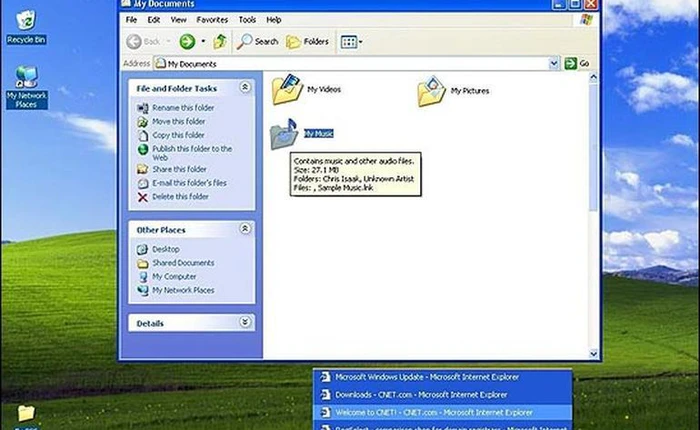Select Downloads - CNET.com Internet Explorer entry
The height and width of the screenshot is (430, 700).
(x=442, y=395)
